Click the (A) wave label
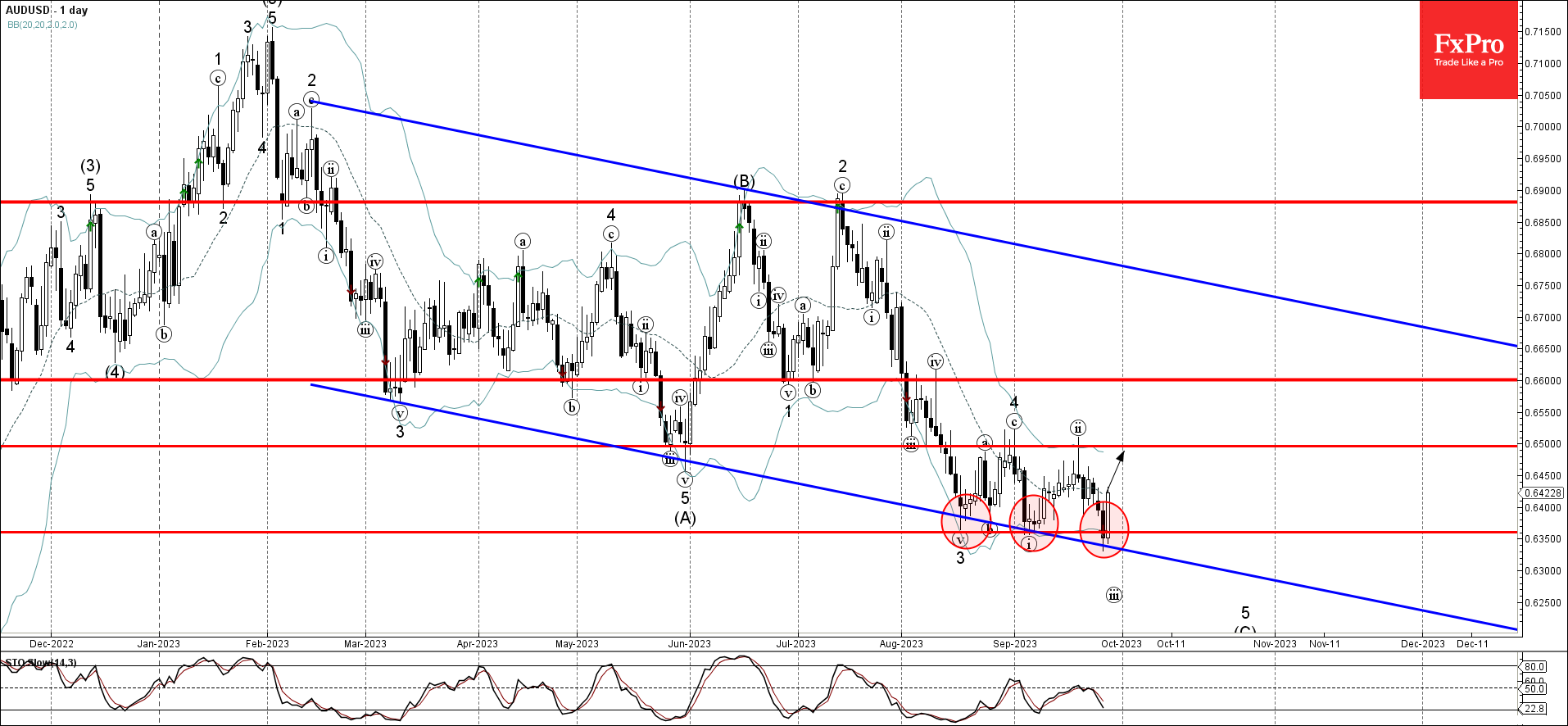 point(685,518)
